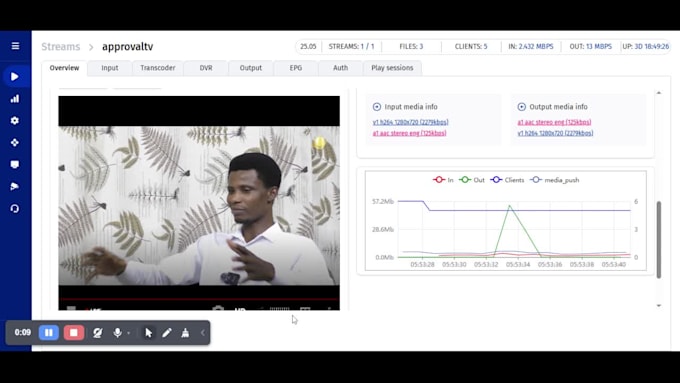Switch to the Overview tab
The height and width of the screenshot is (383, 680).
click(64, 68)
